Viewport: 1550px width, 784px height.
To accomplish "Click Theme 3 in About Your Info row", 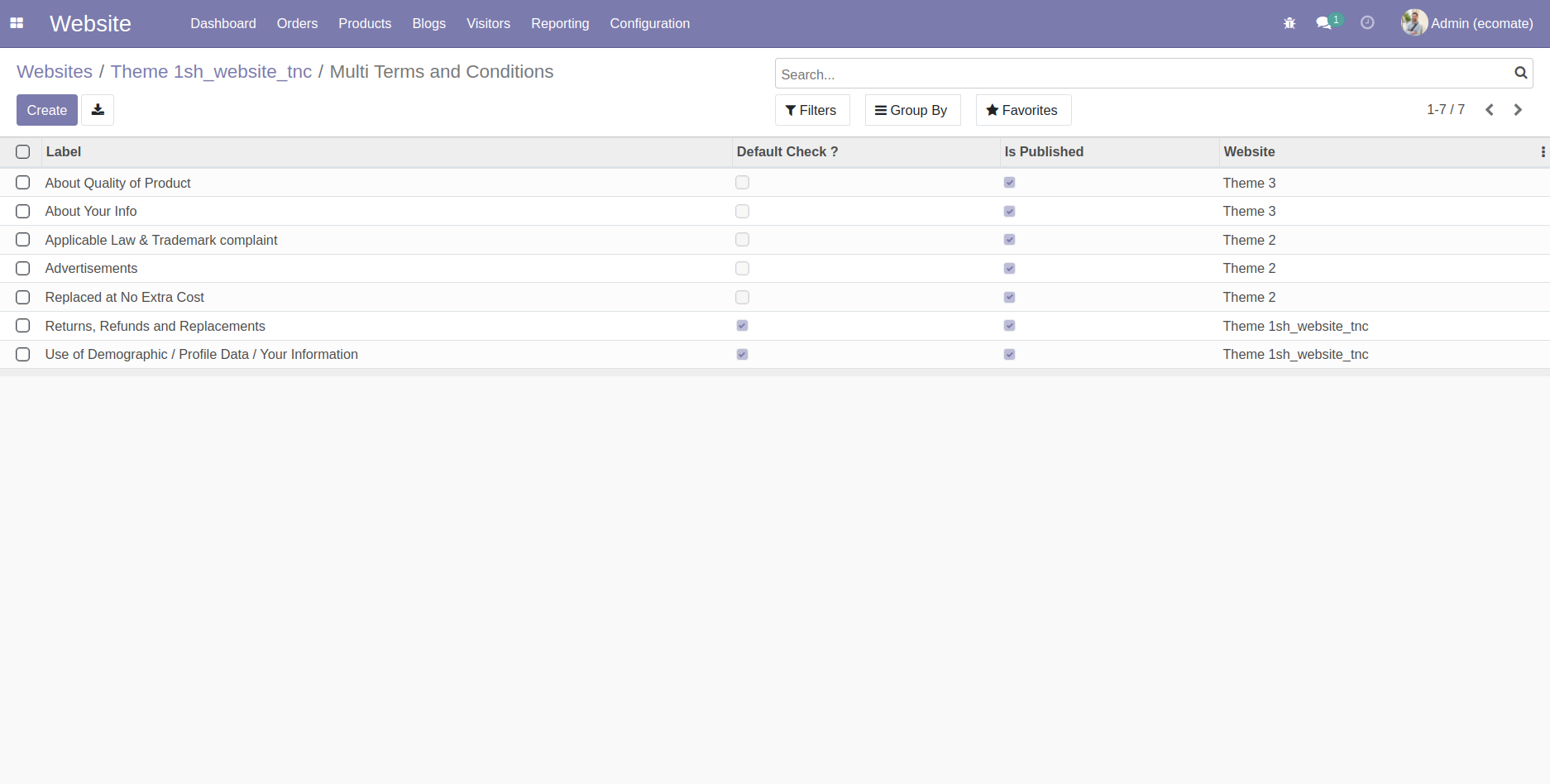I will pos(1249,212).
